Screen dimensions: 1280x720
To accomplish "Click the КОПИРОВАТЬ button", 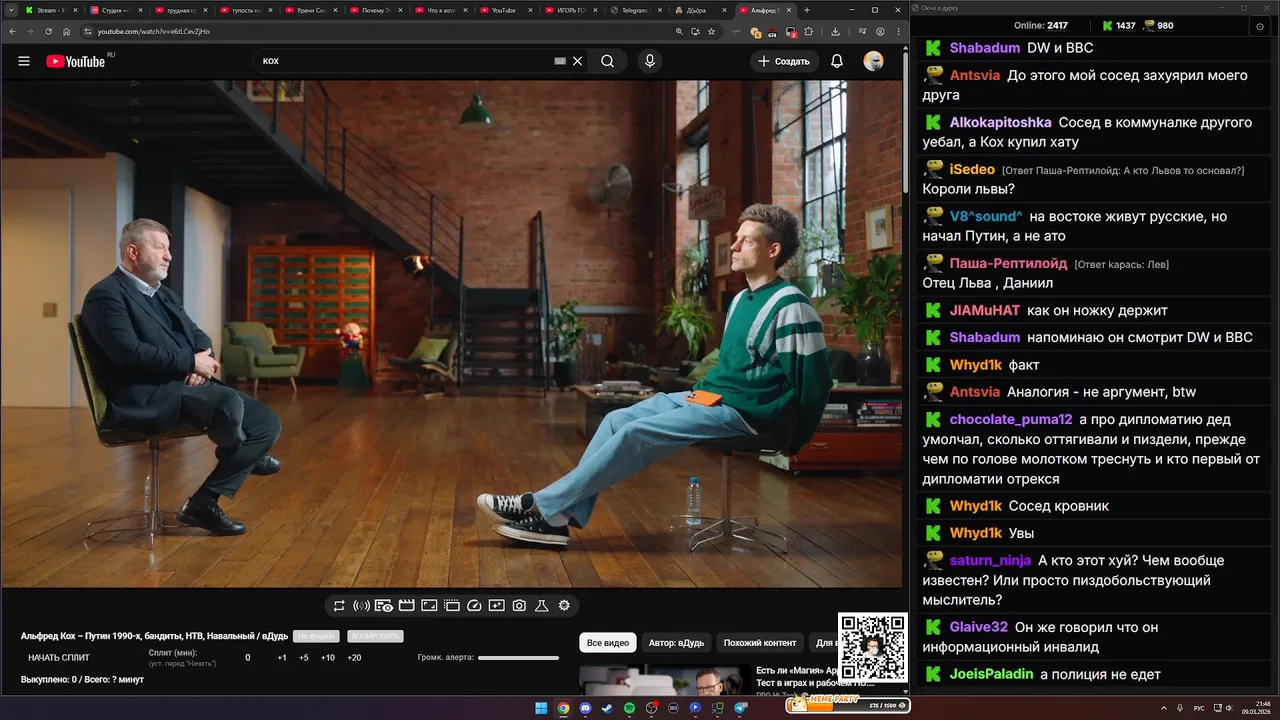I will tap(376, 636).
